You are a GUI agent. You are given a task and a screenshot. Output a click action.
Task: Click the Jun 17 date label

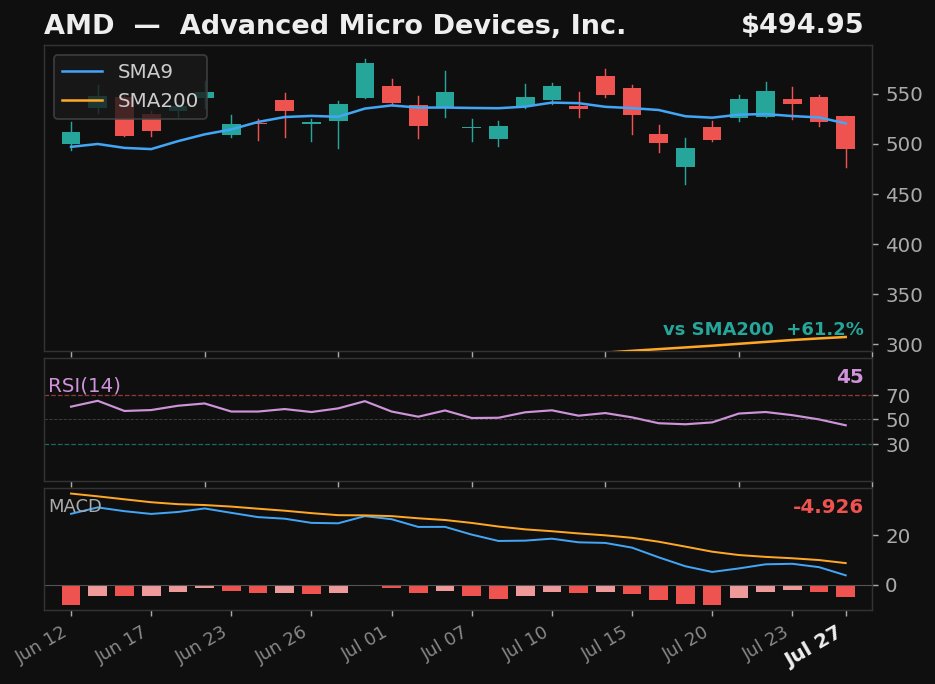tap(121, 644)
